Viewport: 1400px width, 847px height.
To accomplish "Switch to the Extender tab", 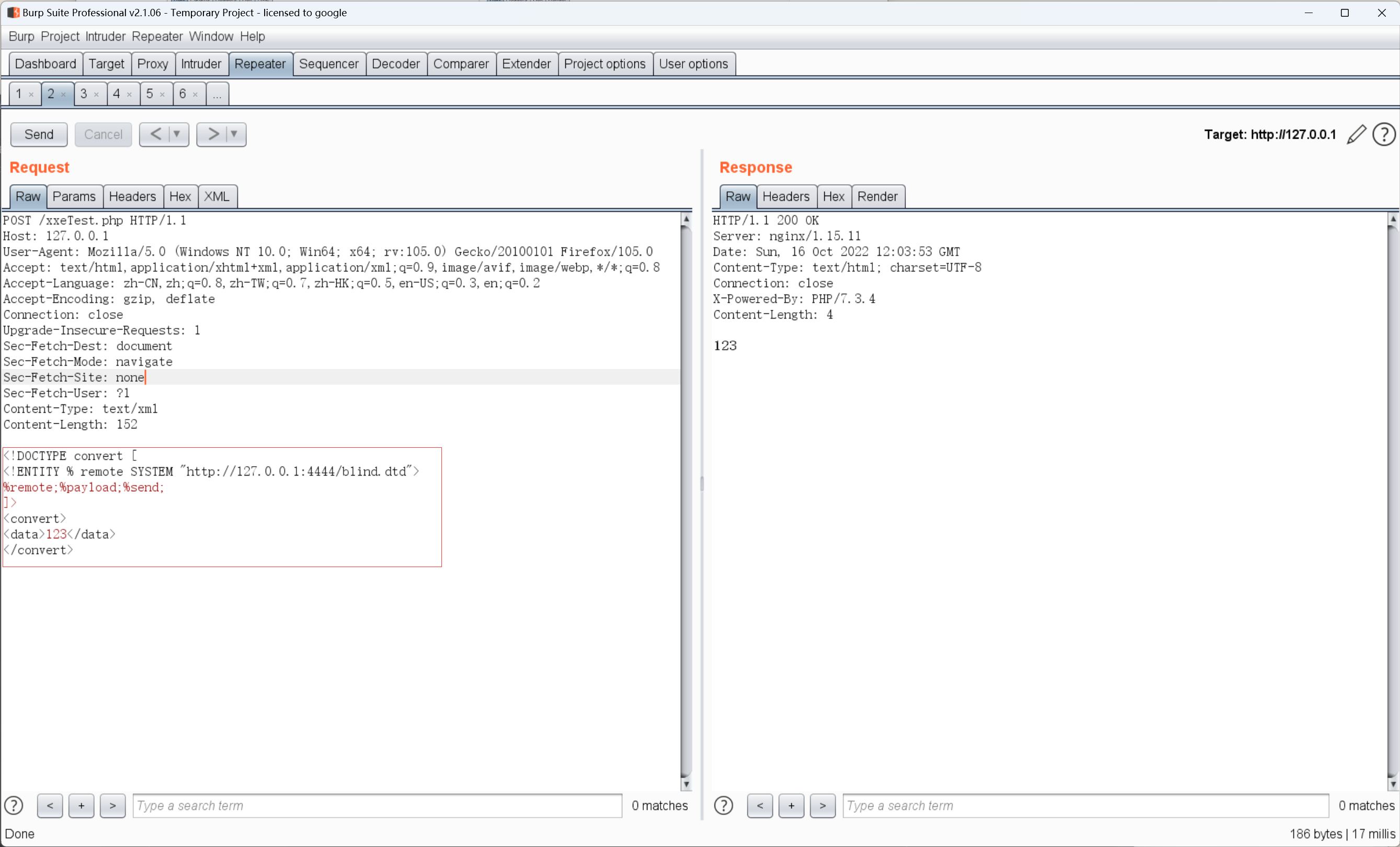I will 527,64.
